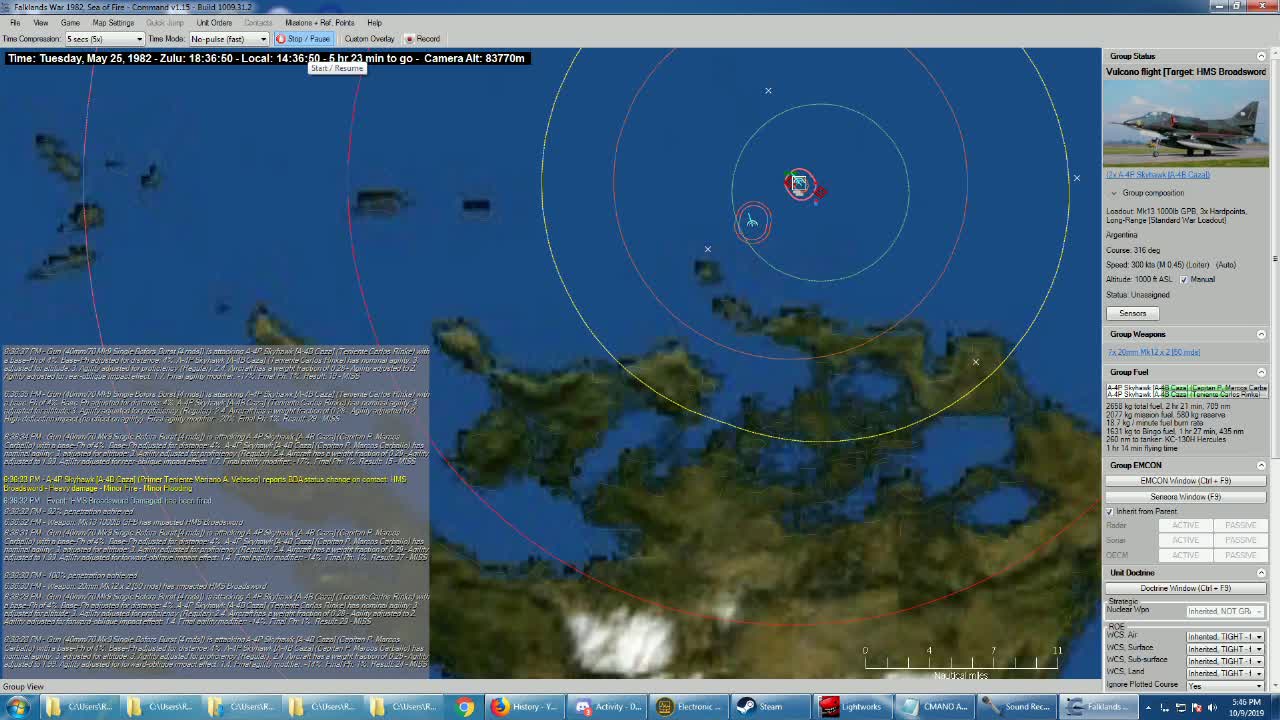
Task: Open the WCS, Sub-surface dropdown
Action: coord(1225,661)
